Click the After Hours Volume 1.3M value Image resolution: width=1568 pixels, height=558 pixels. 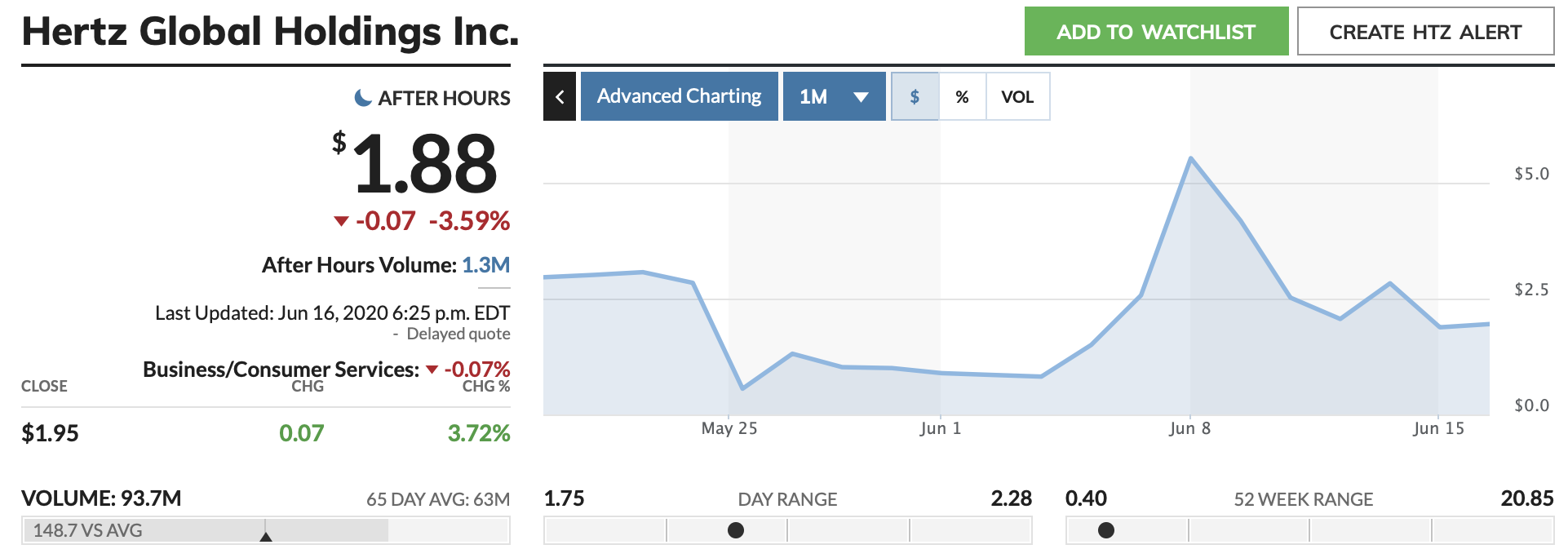pyautogui.click(x=485, y=265)
